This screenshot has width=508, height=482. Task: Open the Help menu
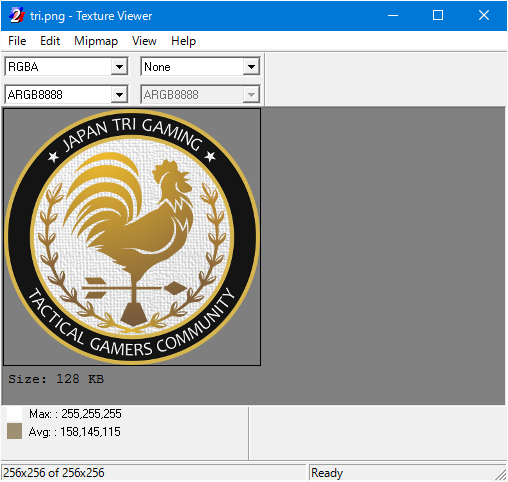pos(183,41)
